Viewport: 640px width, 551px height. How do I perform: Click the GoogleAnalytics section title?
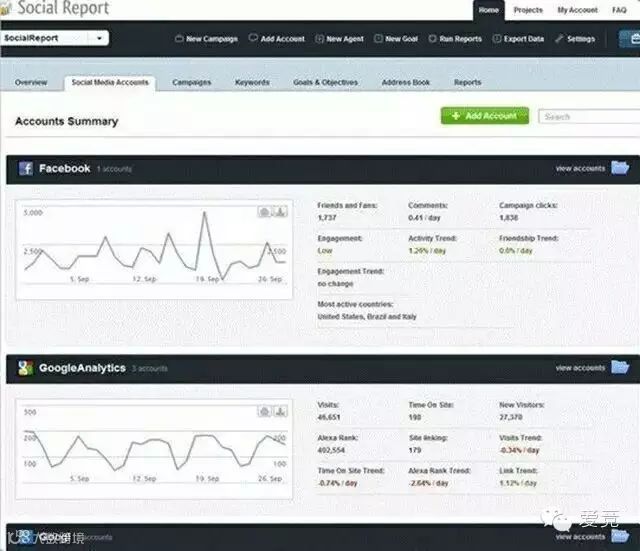(x=82, y=368)
